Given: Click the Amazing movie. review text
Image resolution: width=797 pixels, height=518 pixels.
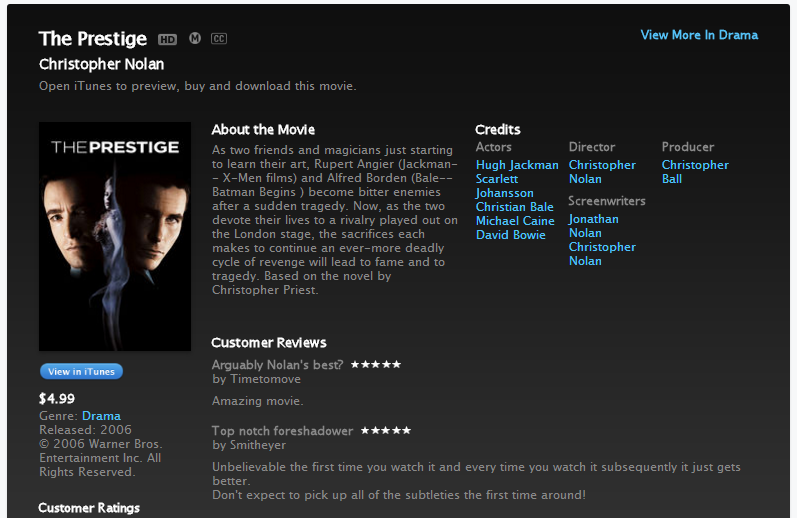Looking at the screenshot, I should pos(258,401).
